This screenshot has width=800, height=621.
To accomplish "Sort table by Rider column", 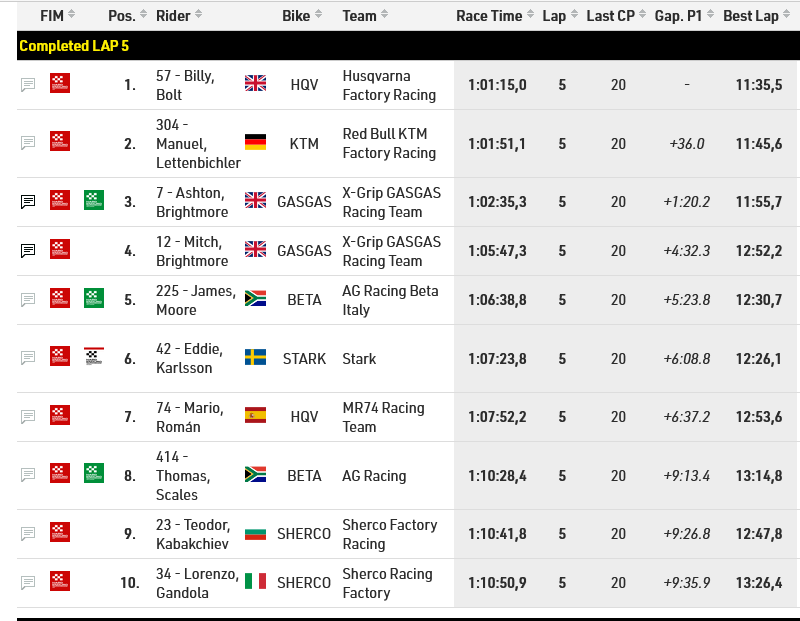I will [x=179, y=16].
